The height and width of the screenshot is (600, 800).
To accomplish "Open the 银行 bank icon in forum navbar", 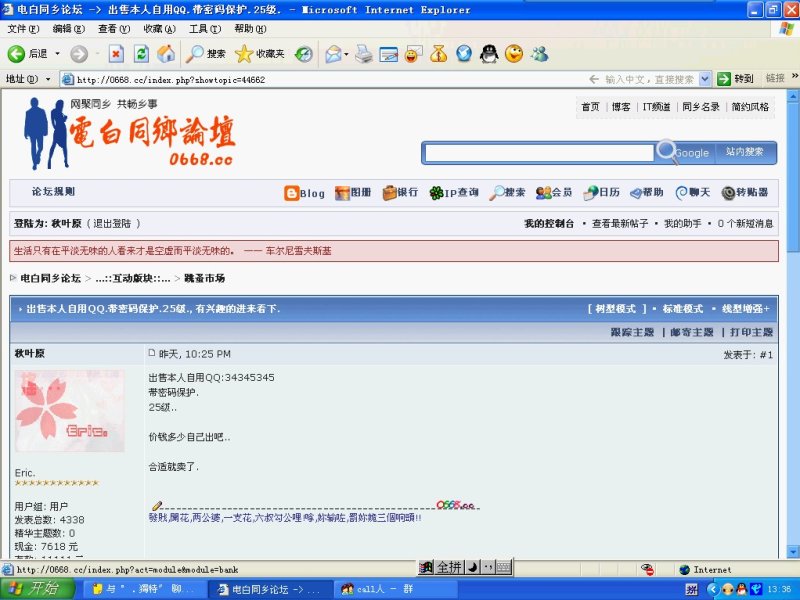I will tap(400, 193).
